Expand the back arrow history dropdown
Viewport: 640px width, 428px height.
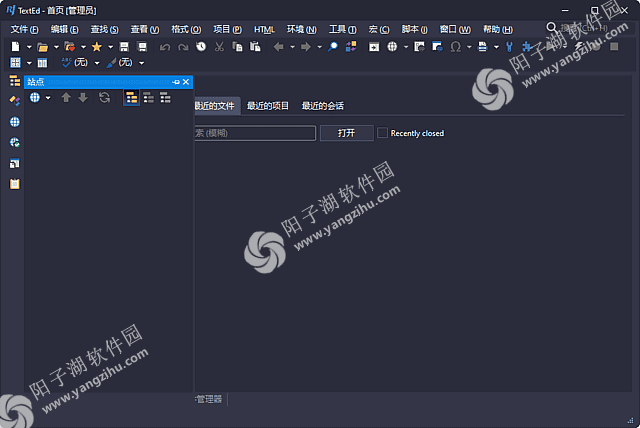[292, 47]
